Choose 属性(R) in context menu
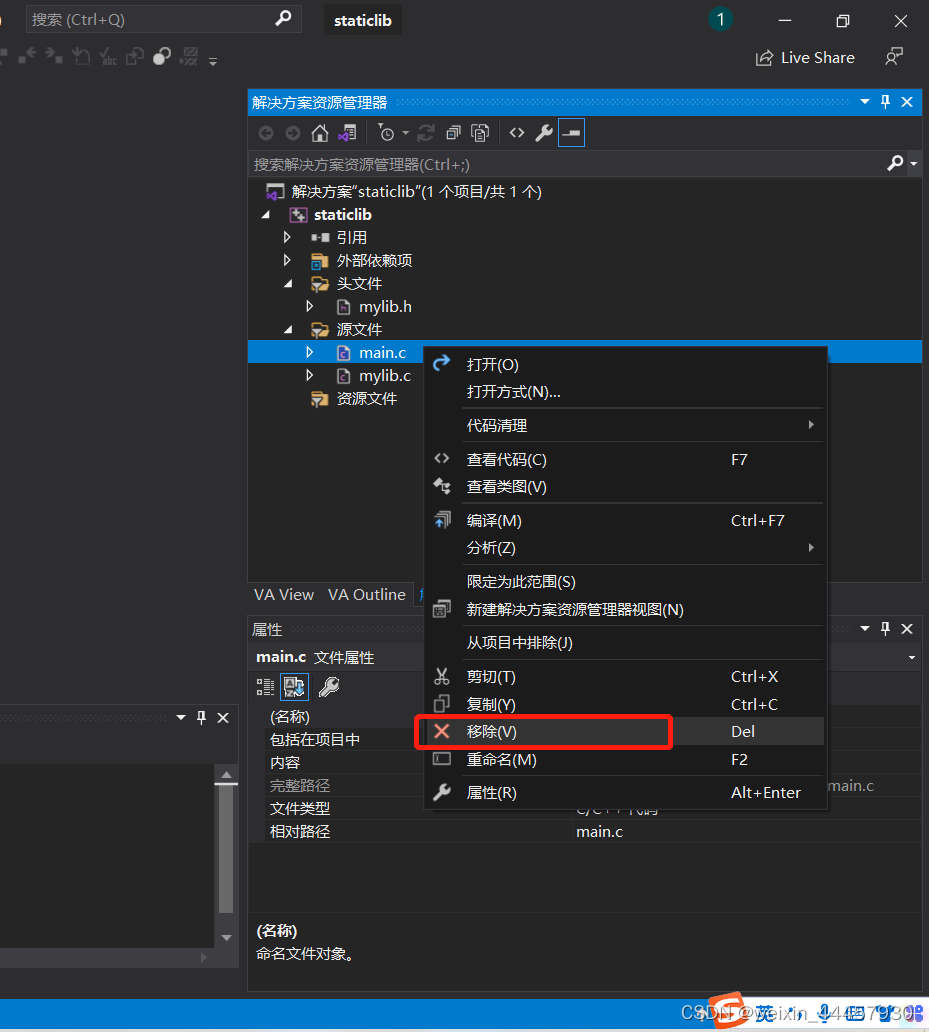Screen dimensions: 929x1032 [x=624, y=793]
